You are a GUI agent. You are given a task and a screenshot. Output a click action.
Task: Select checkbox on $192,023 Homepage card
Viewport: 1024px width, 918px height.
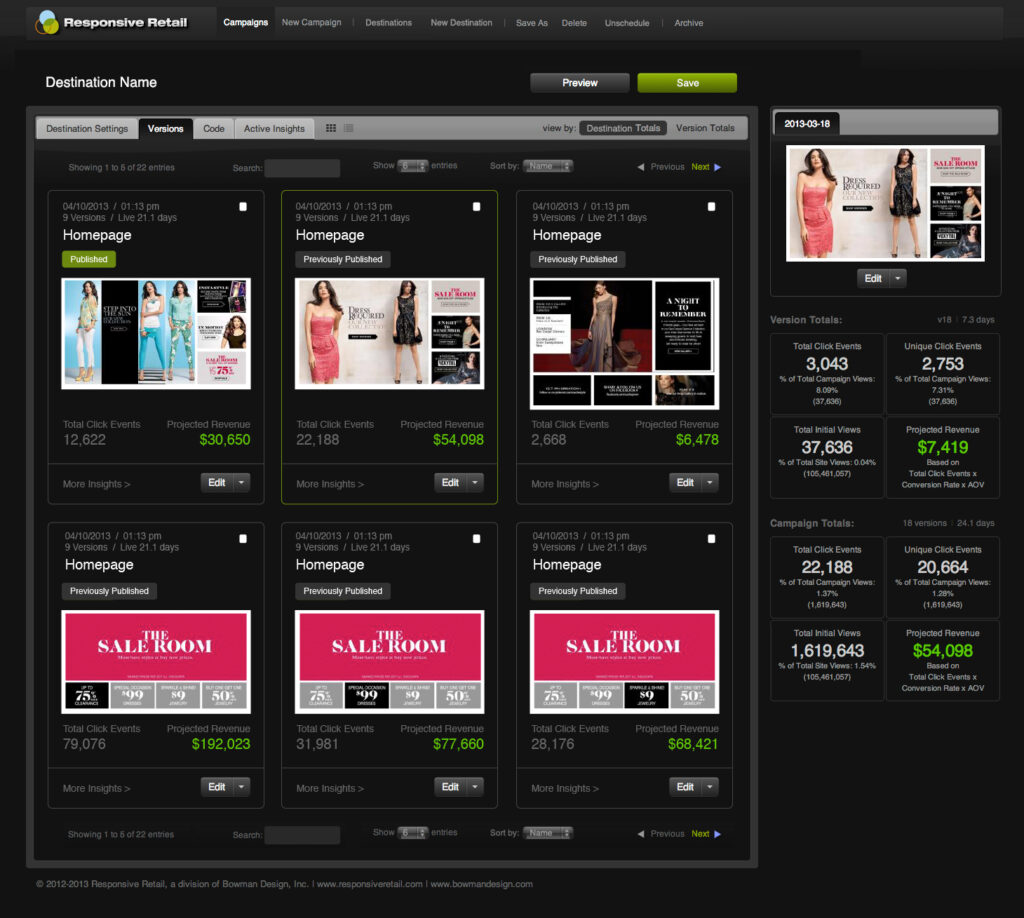[x=243, y=539]
